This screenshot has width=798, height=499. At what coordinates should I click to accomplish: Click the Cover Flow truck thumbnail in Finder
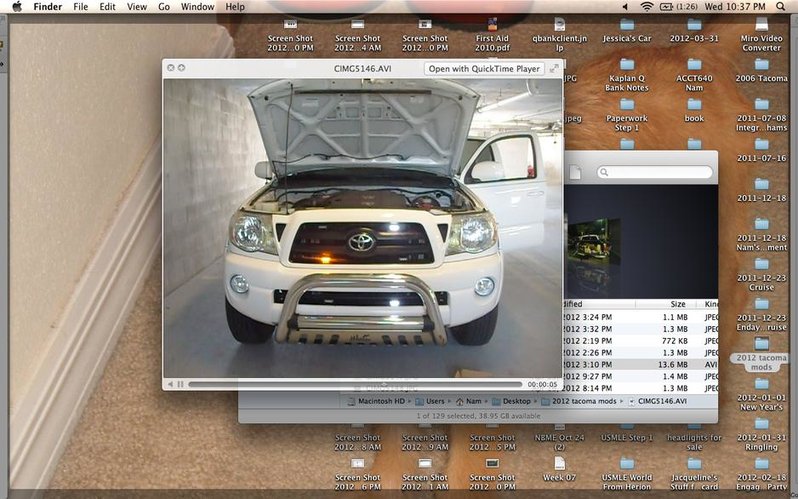pos(594,242)
